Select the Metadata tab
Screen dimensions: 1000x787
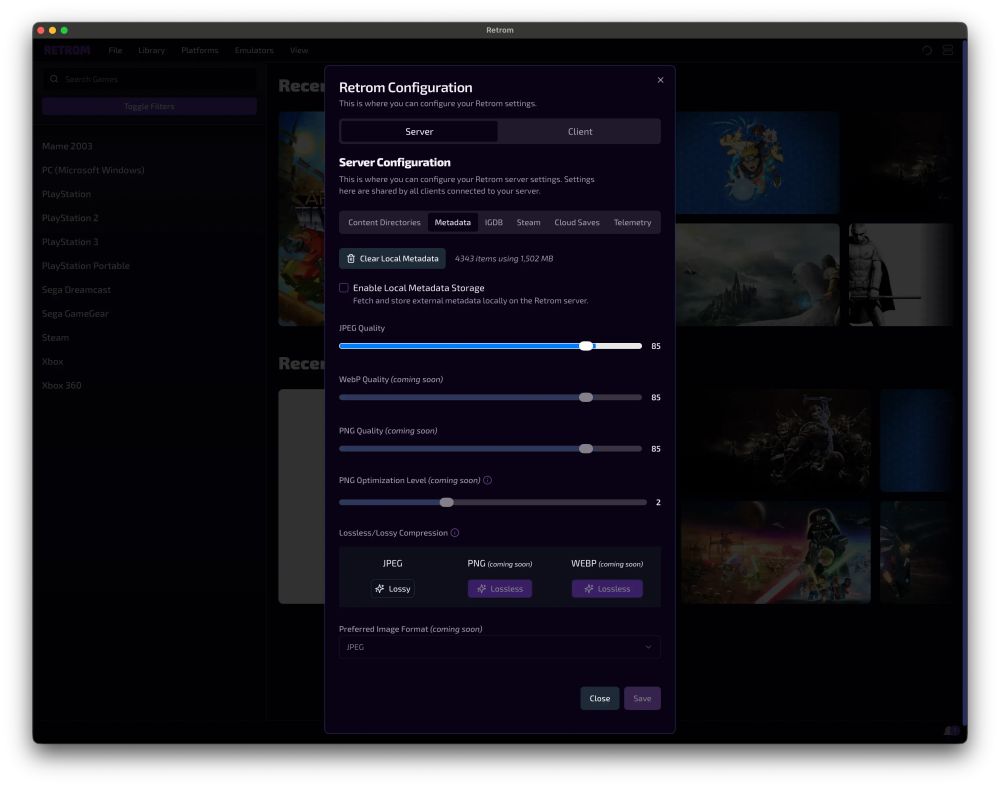[452, 223]
